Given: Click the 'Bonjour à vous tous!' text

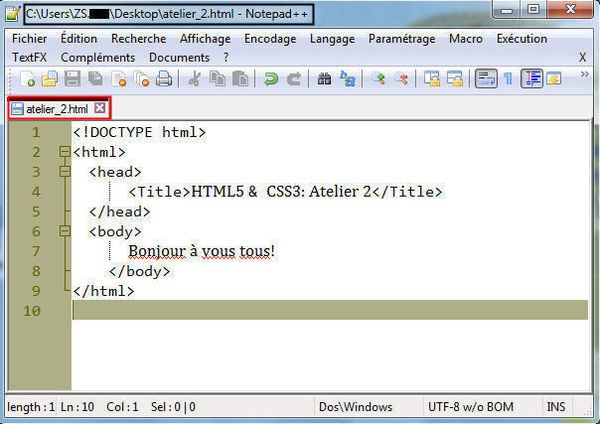Looking at the screenshot, I should pos(201,251).
